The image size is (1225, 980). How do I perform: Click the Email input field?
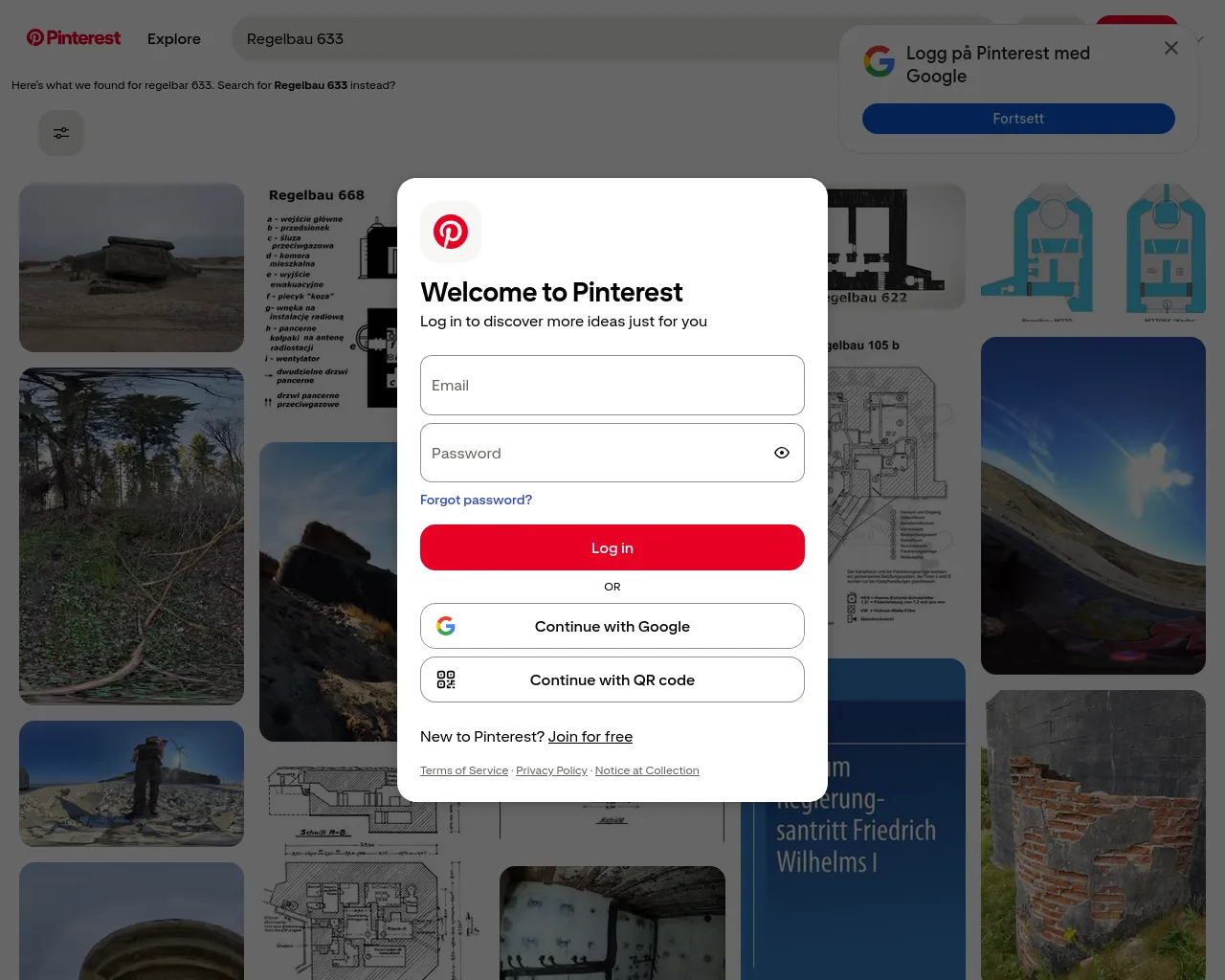click(x=612, y=386)
